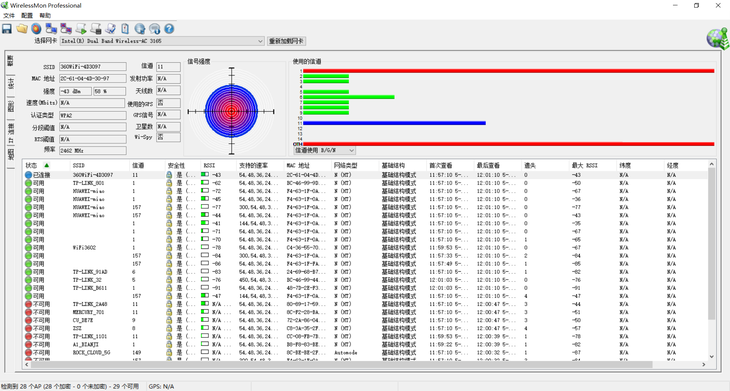Click the scroll right arrow of AP list
730x391 pixels.
(x=703, y=364)
